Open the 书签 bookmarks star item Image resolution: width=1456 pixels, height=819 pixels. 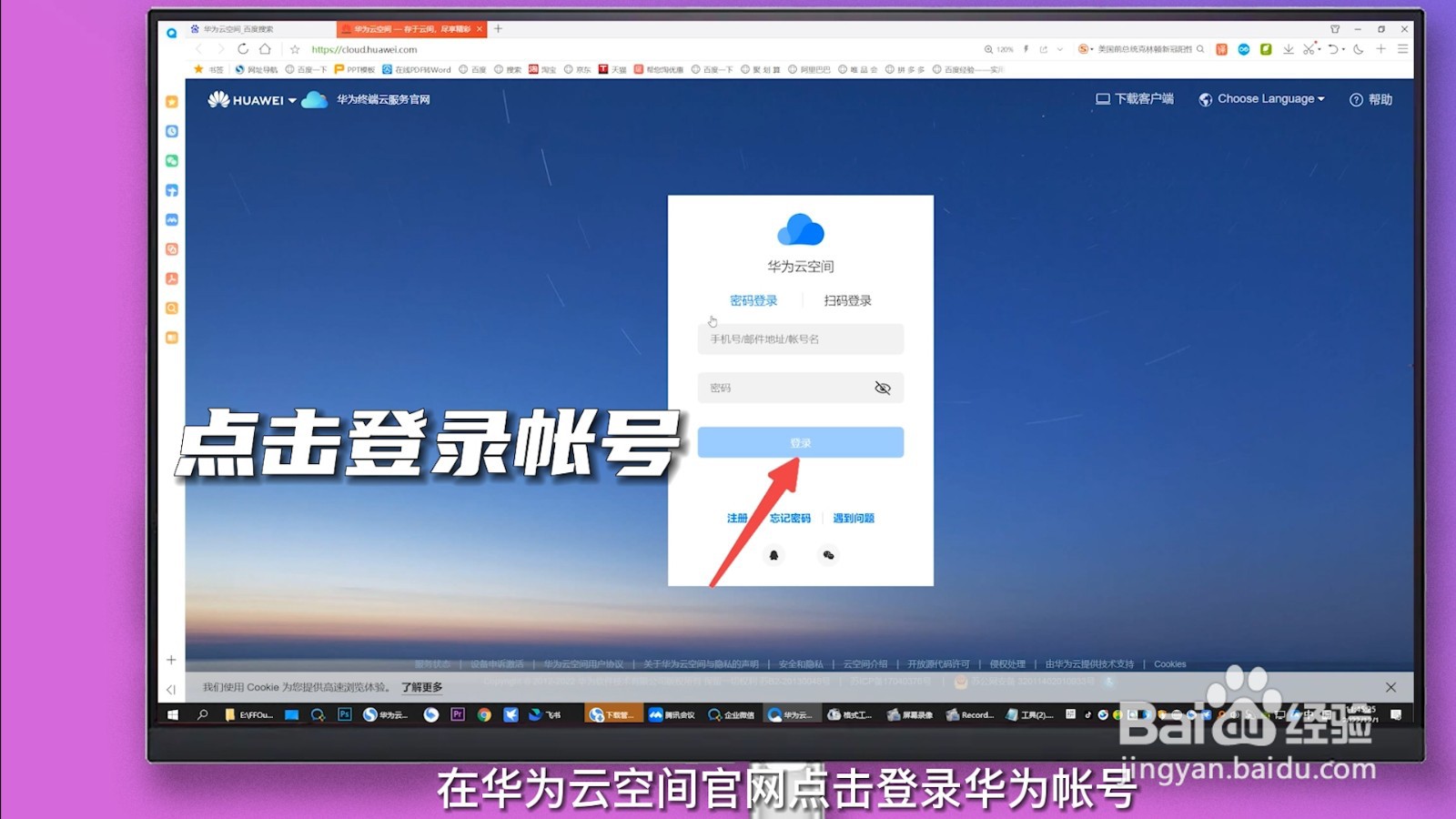point(208,69)
